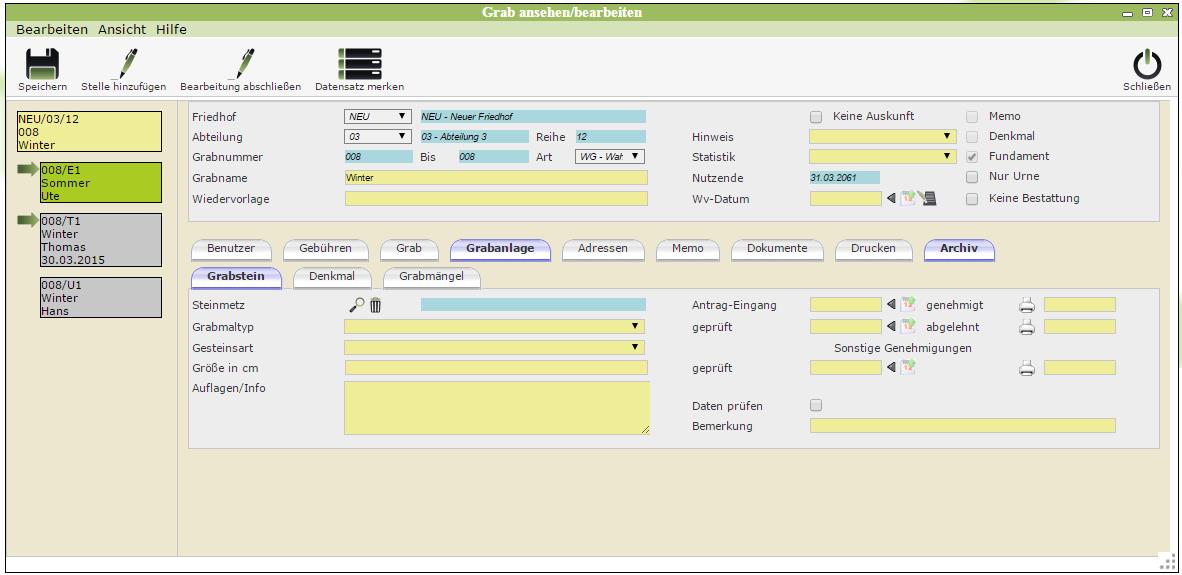Open the calendar icon for Antrag-Eingang
Viewport: 1182px width, 575px height.
(x=908, y=305)
